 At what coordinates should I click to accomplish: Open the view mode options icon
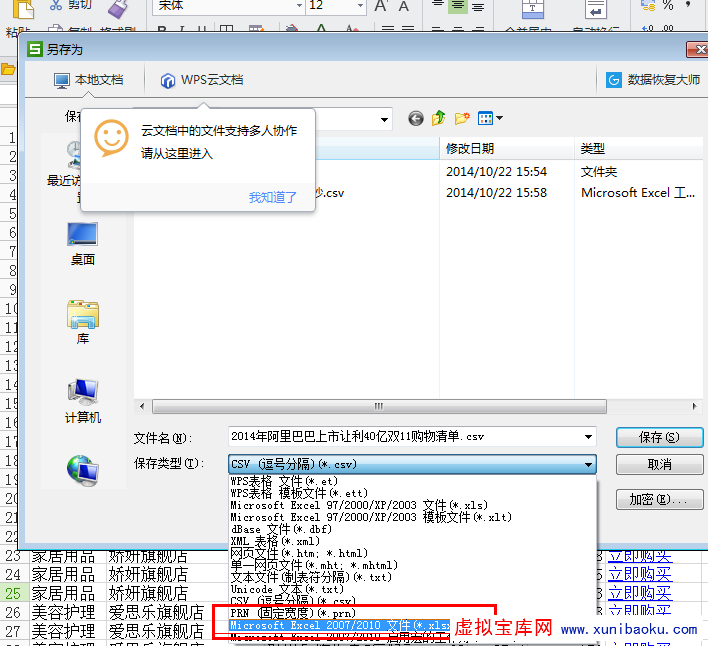[x=489, y=119]
